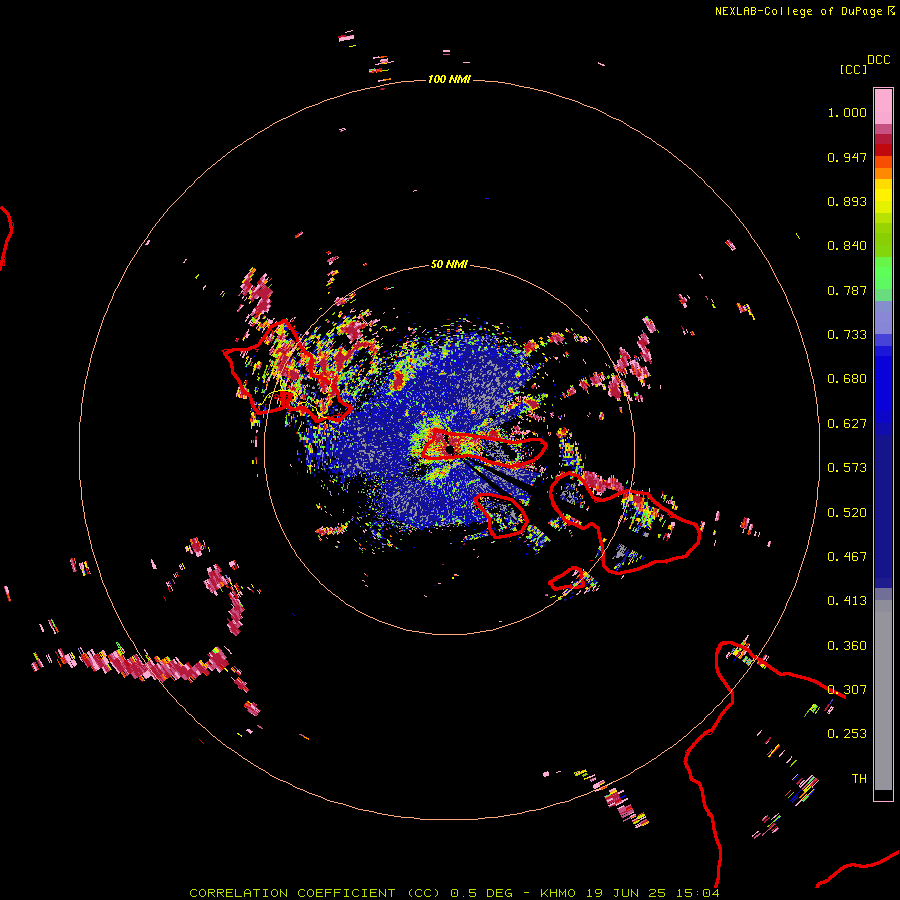
Task: Click the TH threshold label on the legend
Action: [859, 779]
